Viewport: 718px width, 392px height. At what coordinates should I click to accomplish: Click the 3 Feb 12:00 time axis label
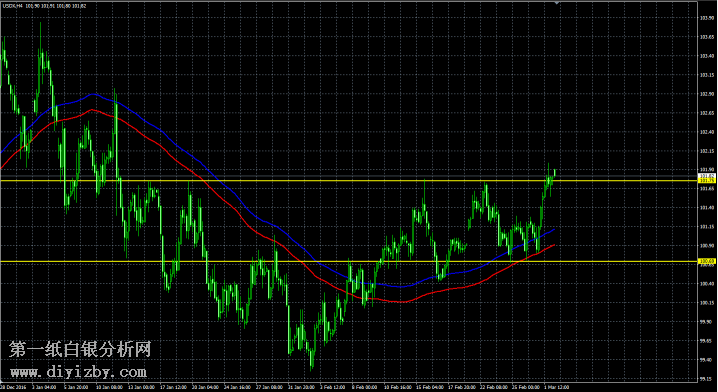point(332,387)
